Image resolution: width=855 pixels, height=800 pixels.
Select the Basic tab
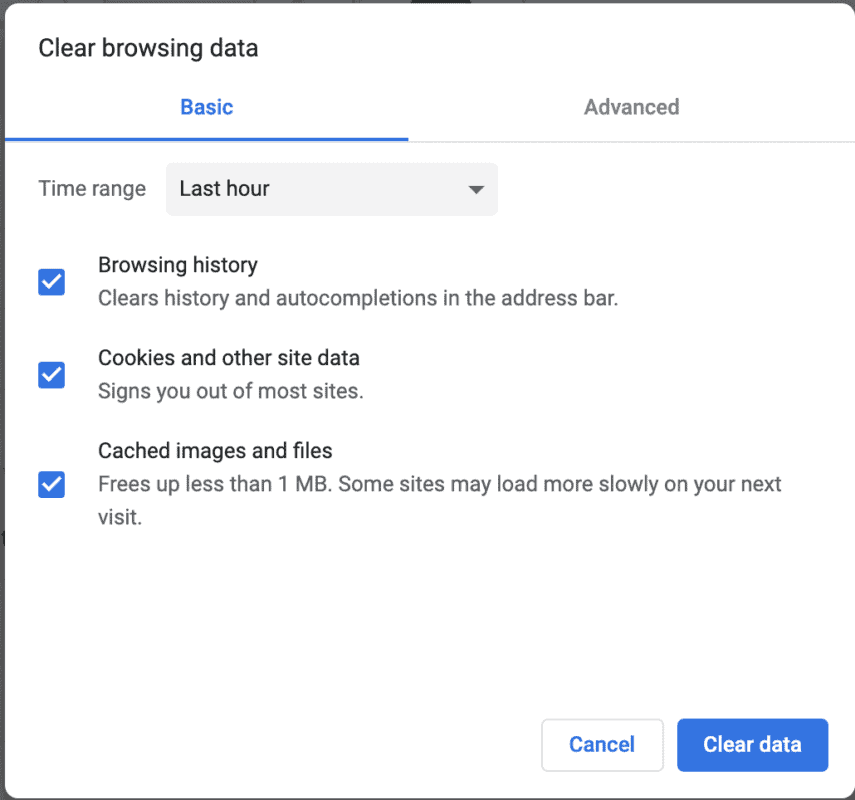[206, 107]
